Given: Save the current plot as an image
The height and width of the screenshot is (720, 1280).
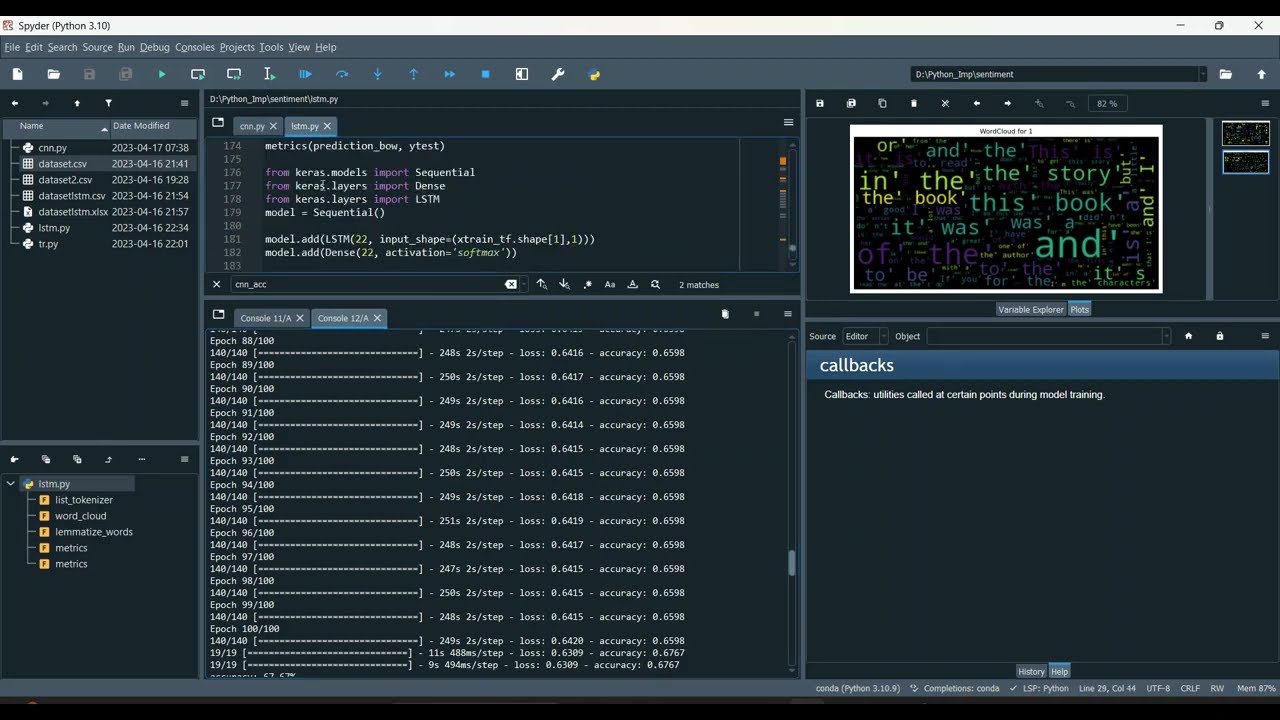Looking at the screenshot, I should click(x=820, y=103).
